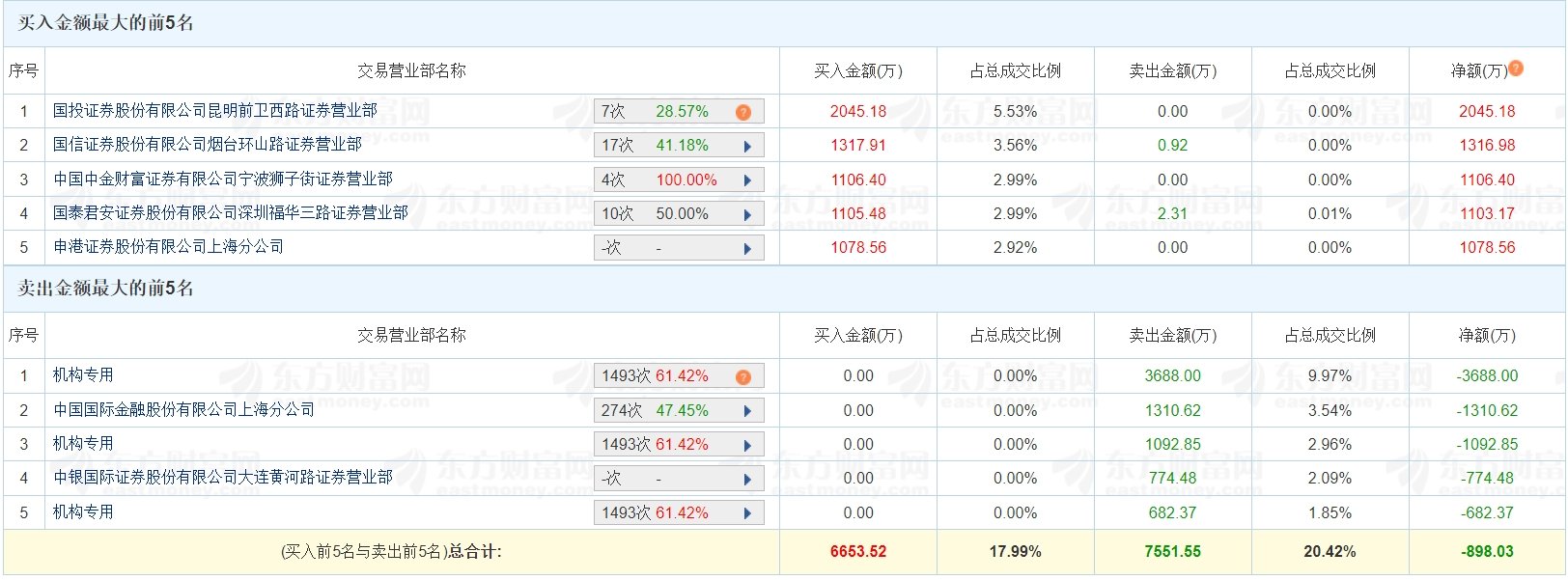Expand the arrow in the 机构专用 1092.85 row
The width and height of the screenshot is (1568, 580).
(747, 445)
